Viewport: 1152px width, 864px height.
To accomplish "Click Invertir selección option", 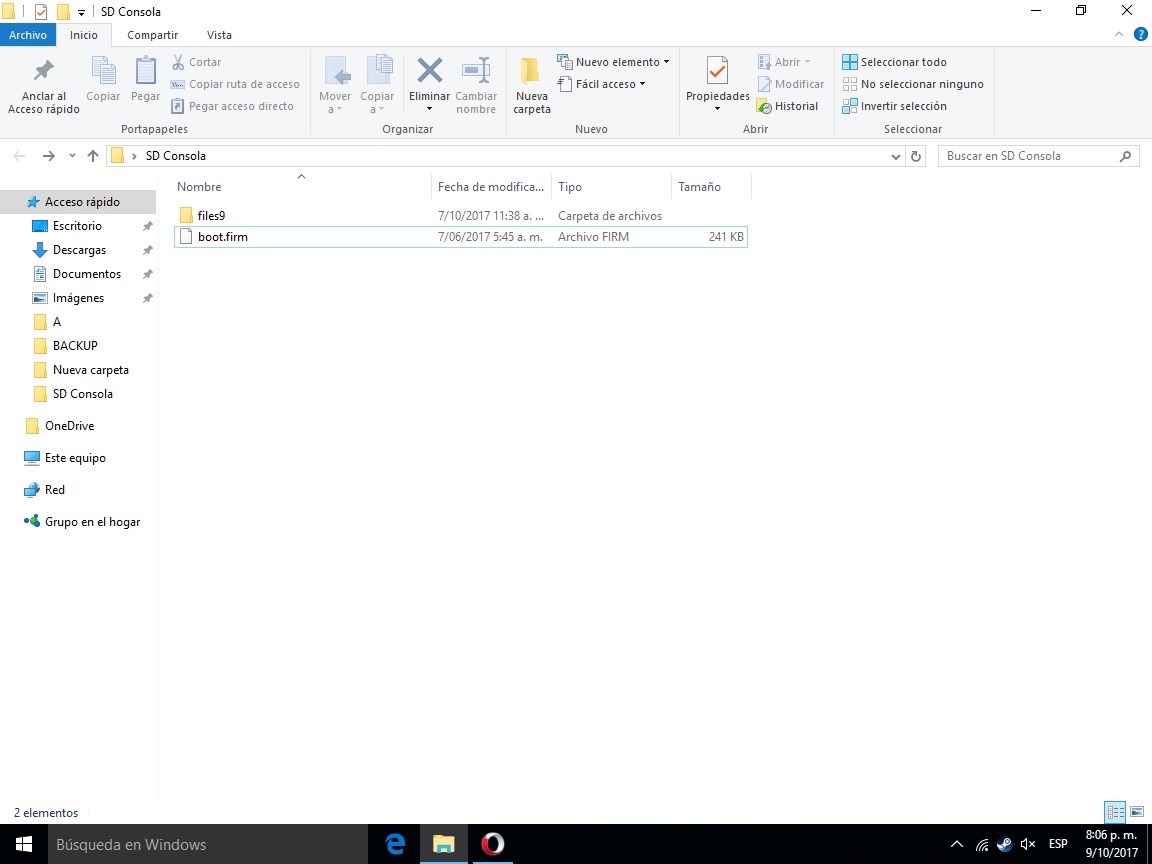I will (x=895, y=106).
